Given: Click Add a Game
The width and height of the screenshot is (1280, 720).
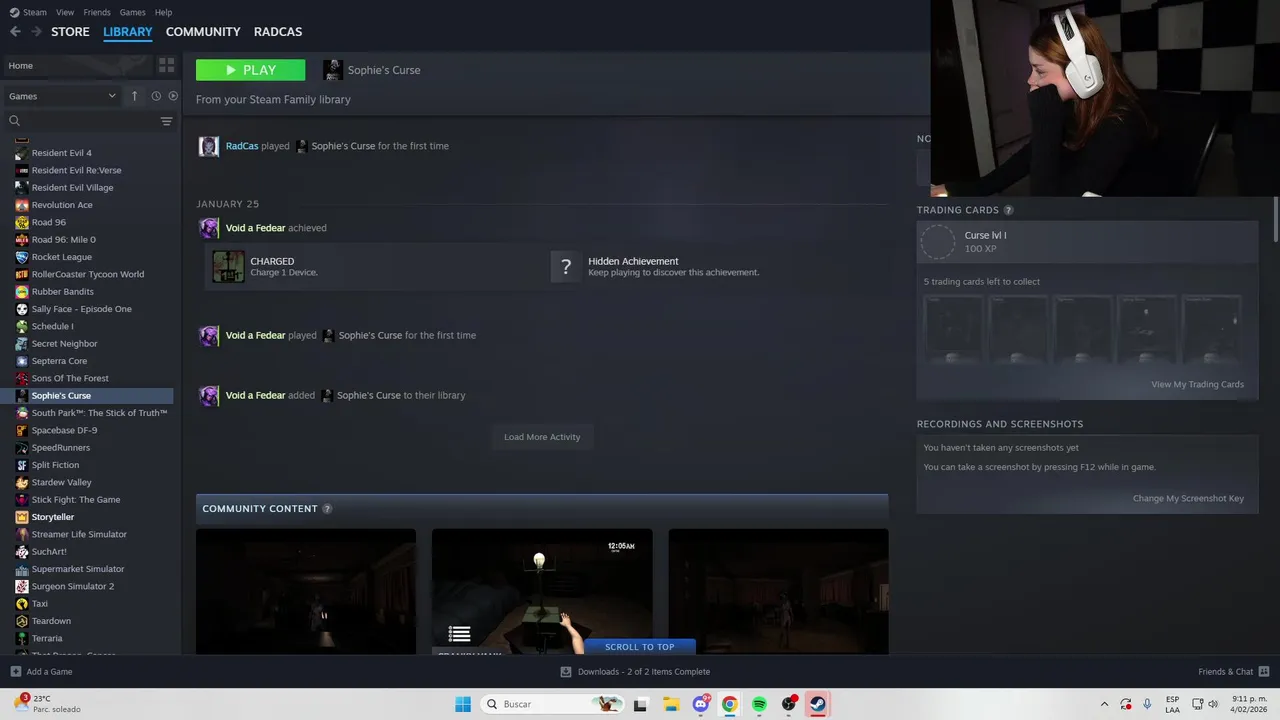Looking at the screenshot, I should pyautogui.click(x=41, y=672).
